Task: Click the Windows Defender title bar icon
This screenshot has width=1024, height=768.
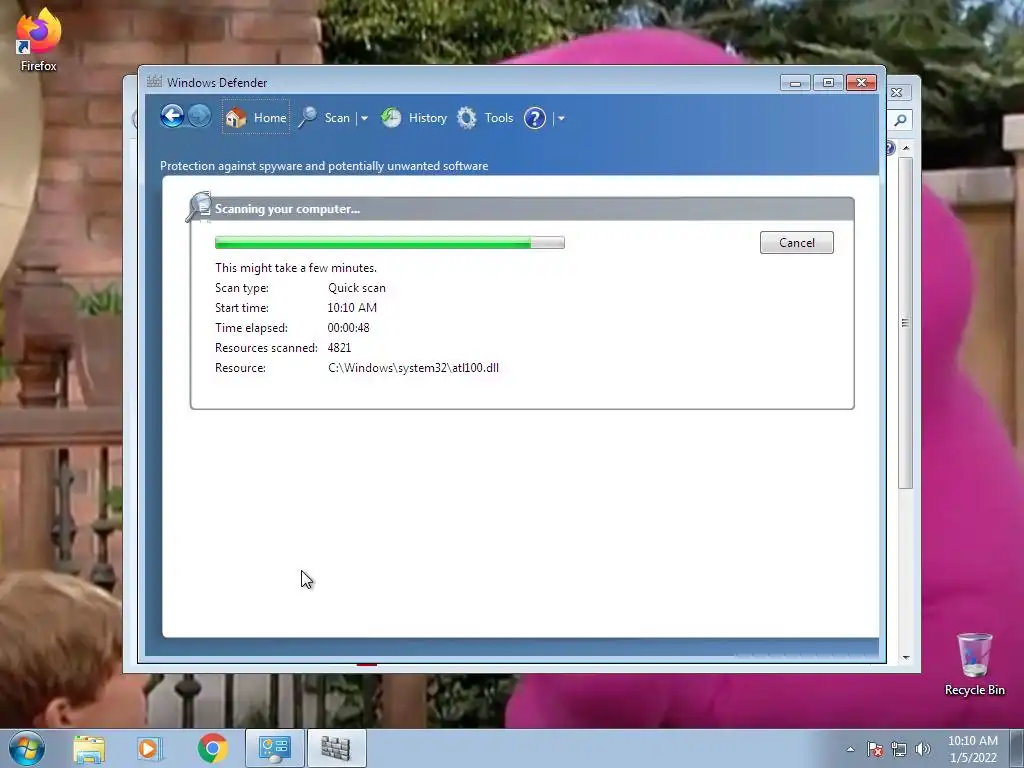Action: 154,82
